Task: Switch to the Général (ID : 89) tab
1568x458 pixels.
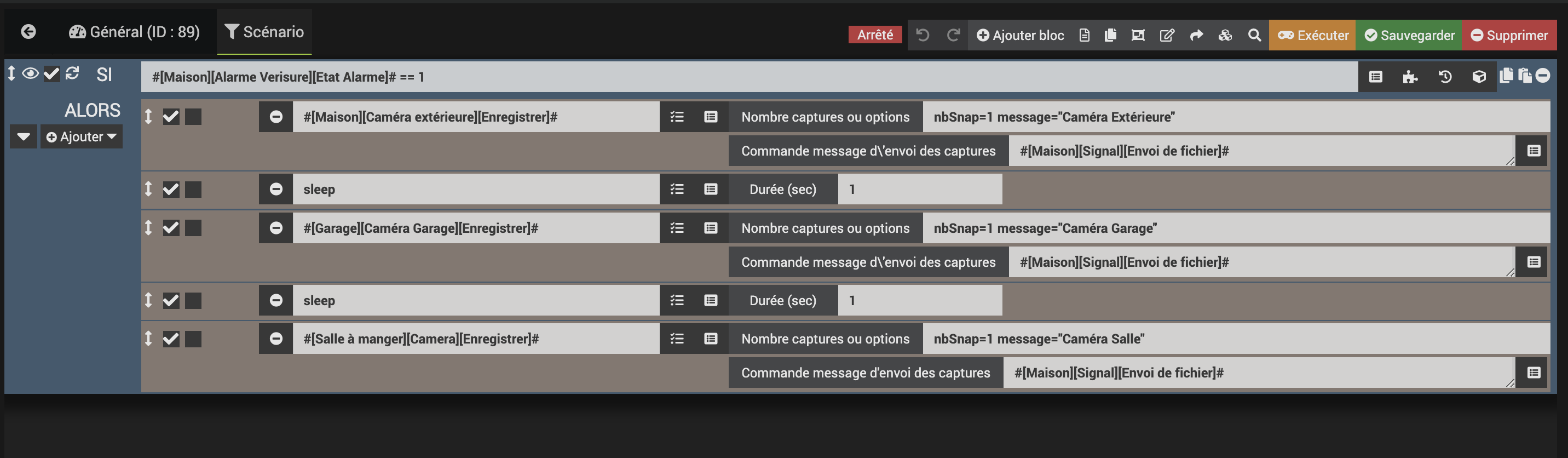Action: click(135, 32)
